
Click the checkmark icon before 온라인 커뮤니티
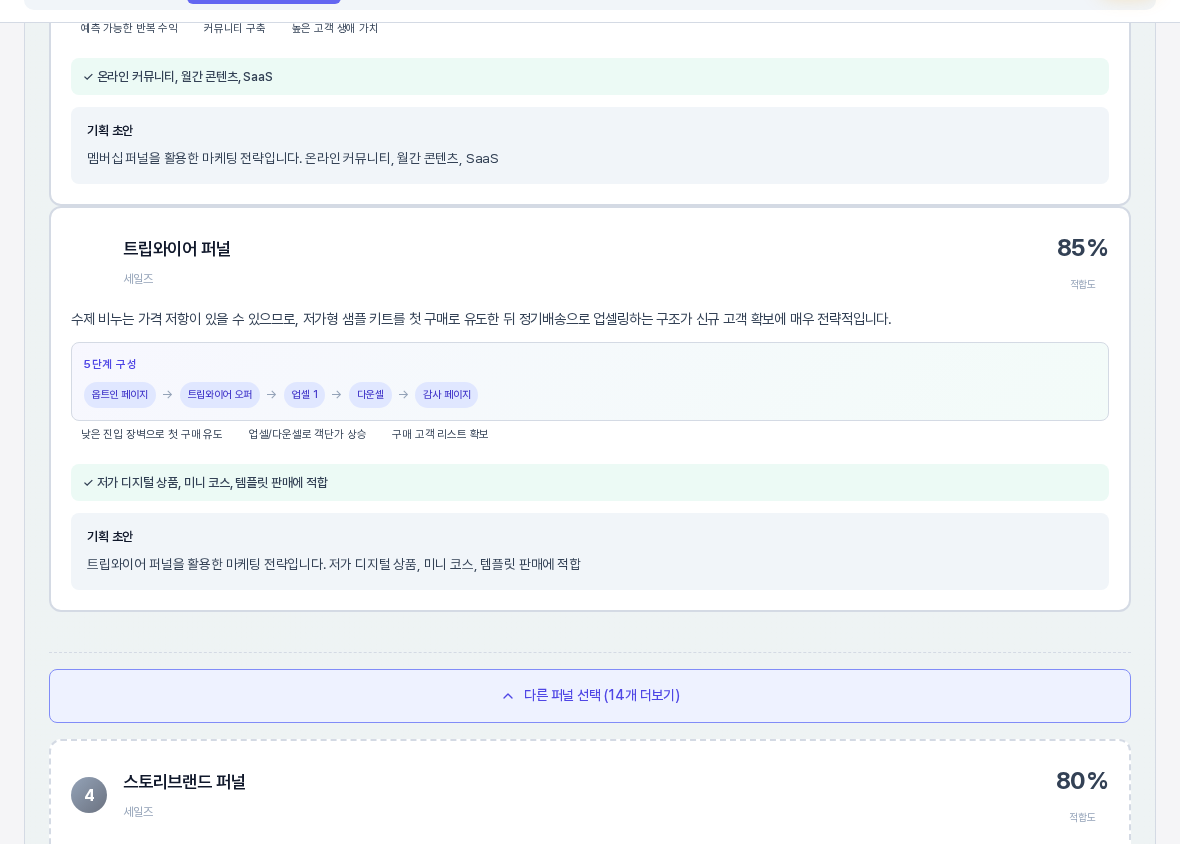point(88,77)
